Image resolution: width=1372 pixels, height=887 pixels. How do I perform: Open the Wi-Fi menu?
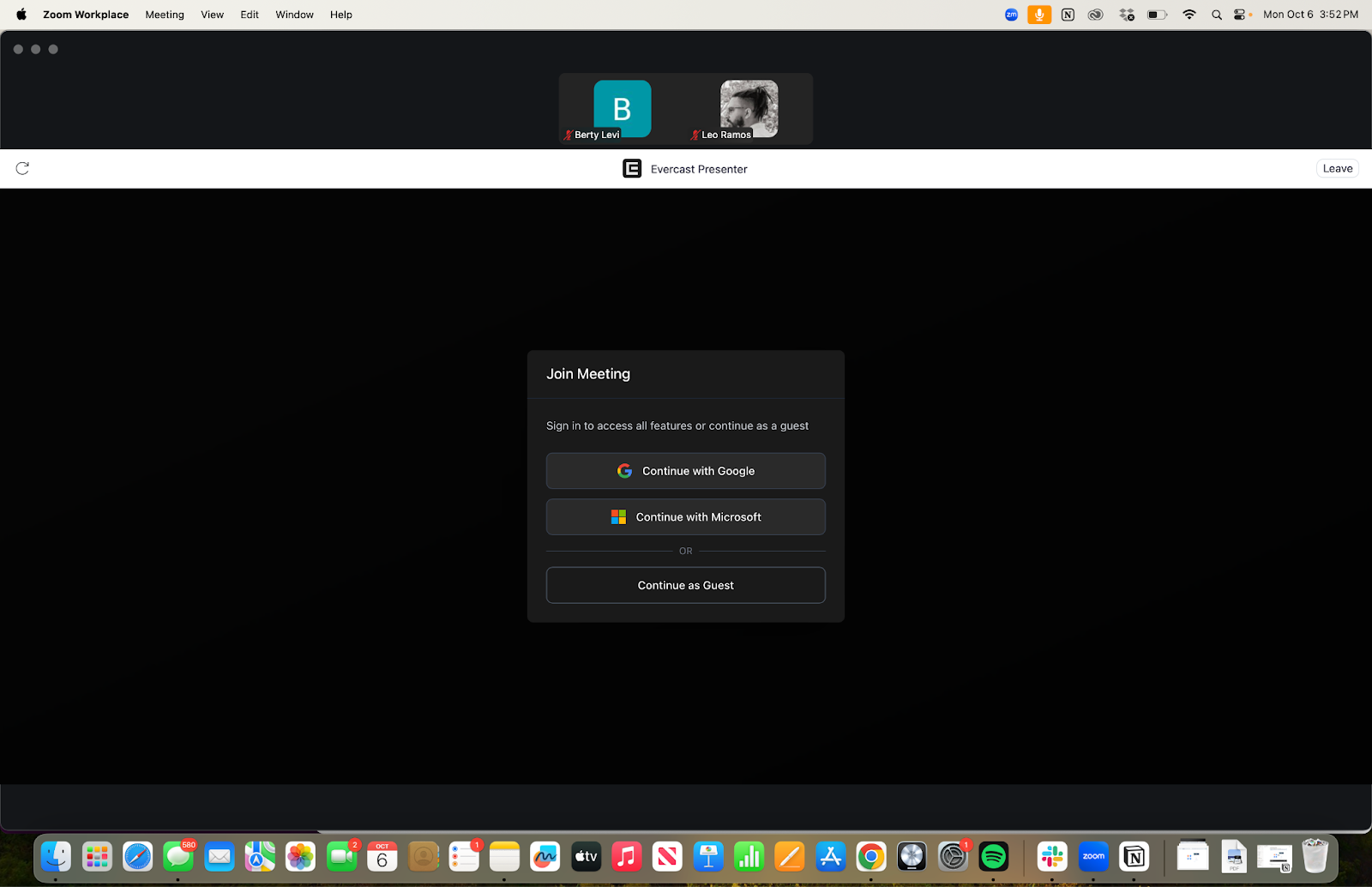[x=1189, y=15]
